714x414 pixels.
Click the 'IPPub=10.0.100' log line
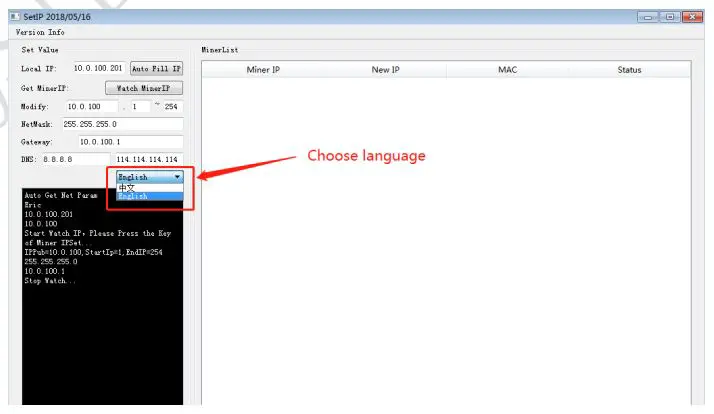[x=93, y=252]
